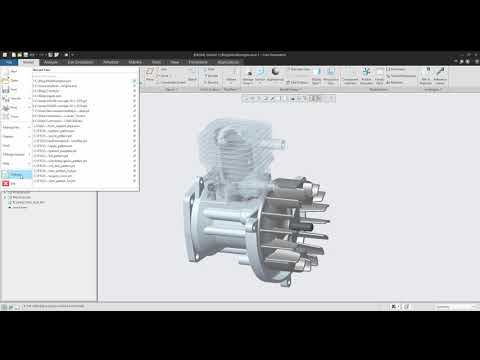Expand the Prepare submenu arrow
Viewport: 480px width, 360px height.
coord(29,136)
